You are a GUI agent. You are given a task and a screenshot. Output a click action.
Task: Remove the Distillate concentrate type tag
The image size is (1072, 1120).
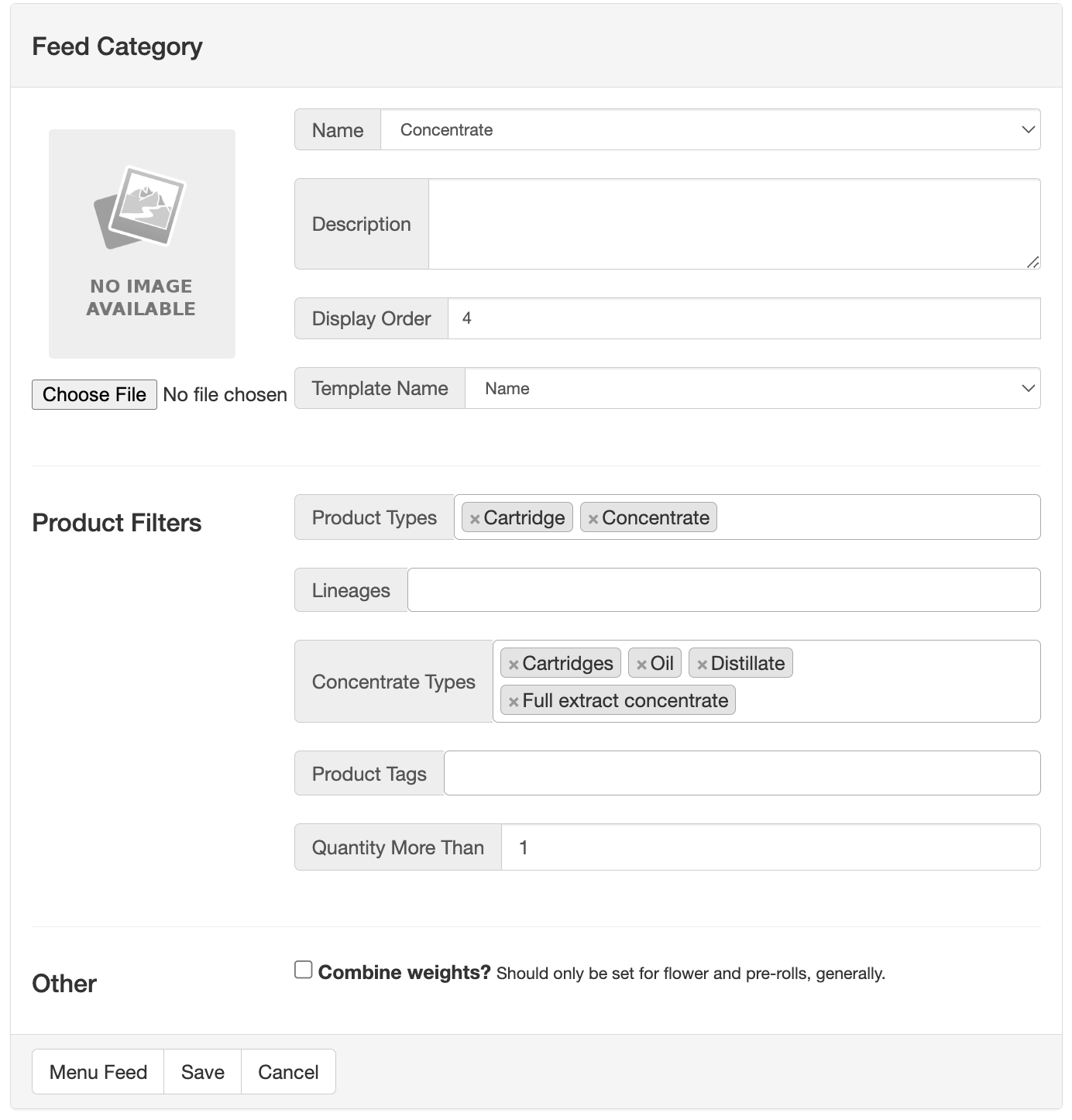(702, 665)
